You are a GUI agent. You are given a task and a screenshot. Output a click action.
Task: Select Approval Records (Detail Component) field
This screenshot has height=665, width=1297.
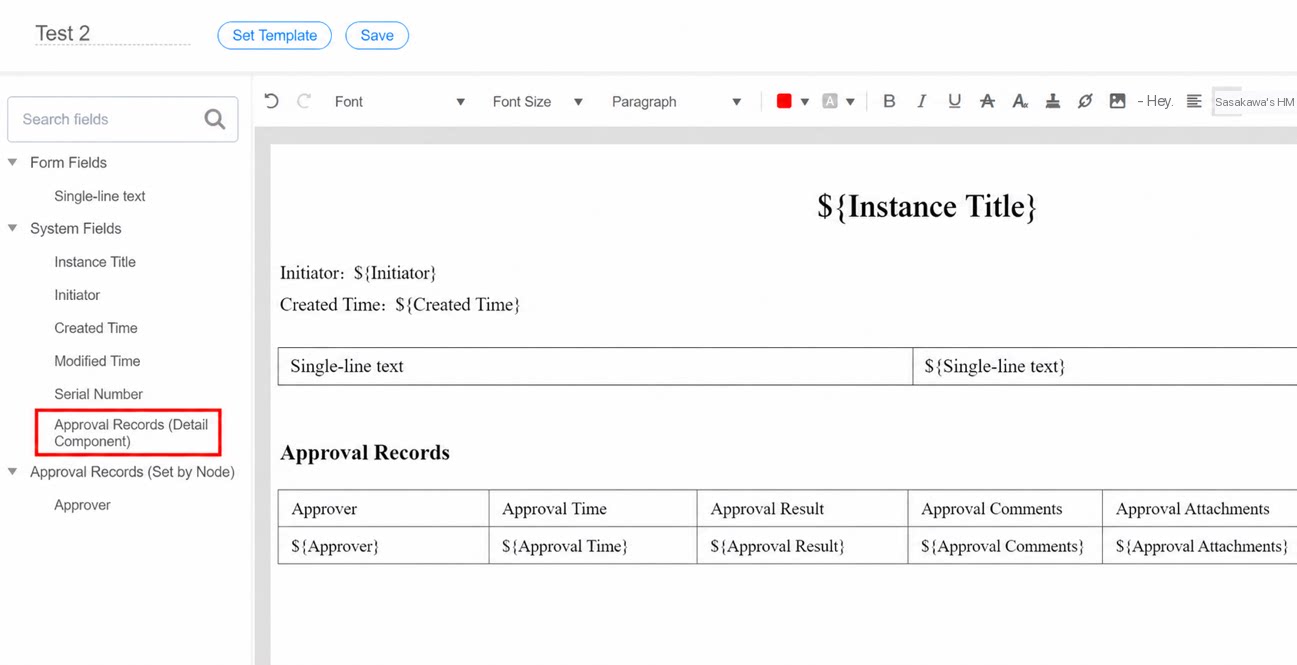tap(131, 433)
